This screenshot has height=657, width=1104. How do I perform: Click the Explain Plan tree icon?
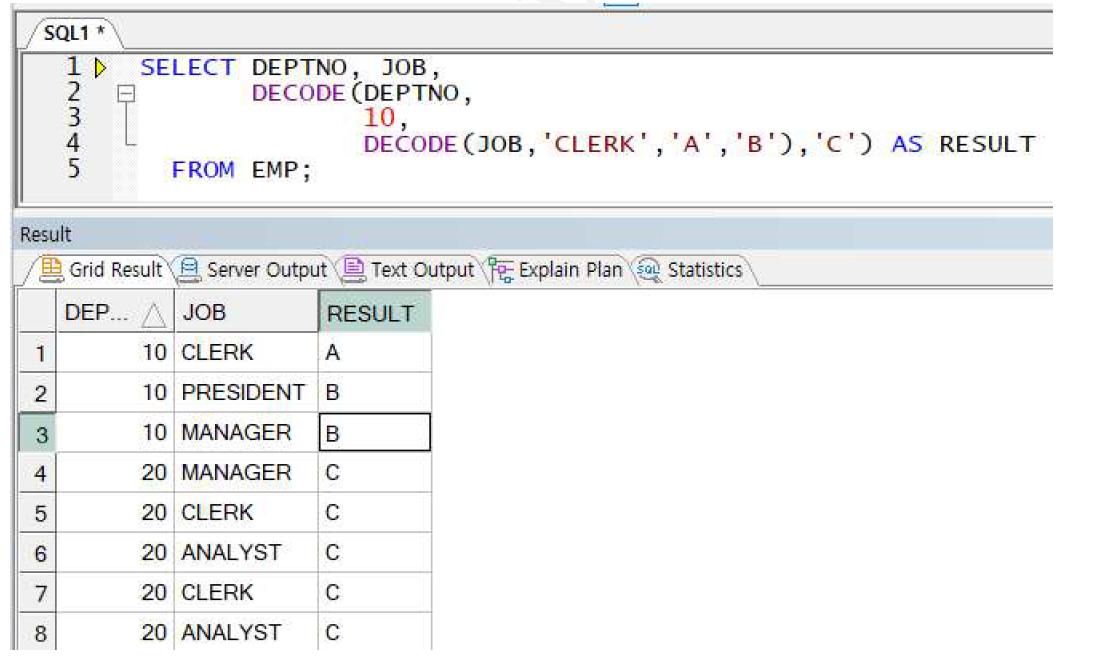coord(501,270)
